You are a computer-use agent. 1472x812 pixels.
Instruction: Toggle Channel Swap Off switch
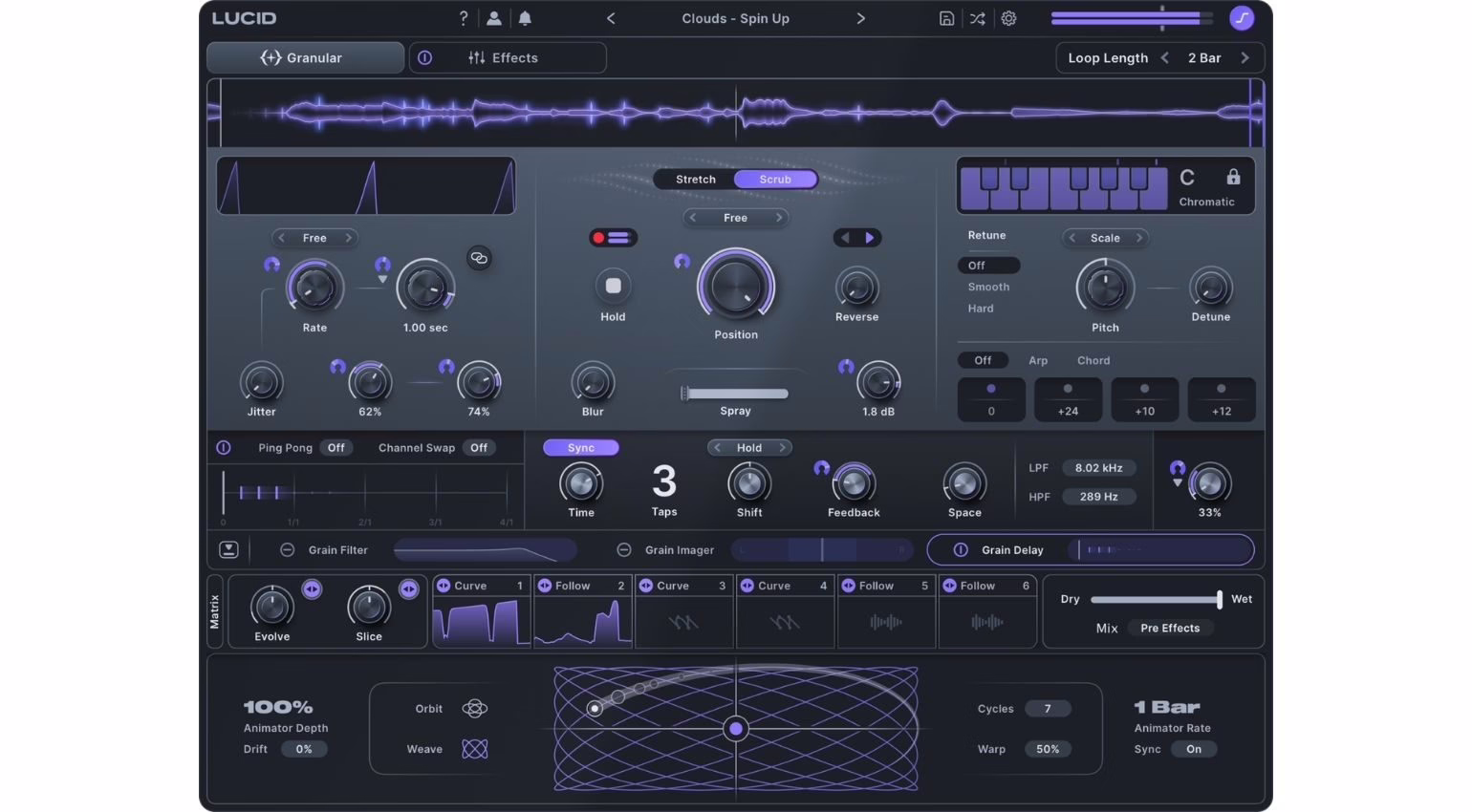[x=479, y=447]
